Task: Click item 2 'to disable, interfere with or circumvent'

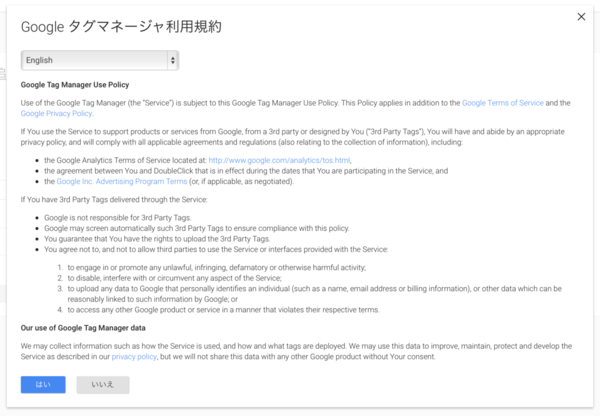Action: click(x=174, y=278)
